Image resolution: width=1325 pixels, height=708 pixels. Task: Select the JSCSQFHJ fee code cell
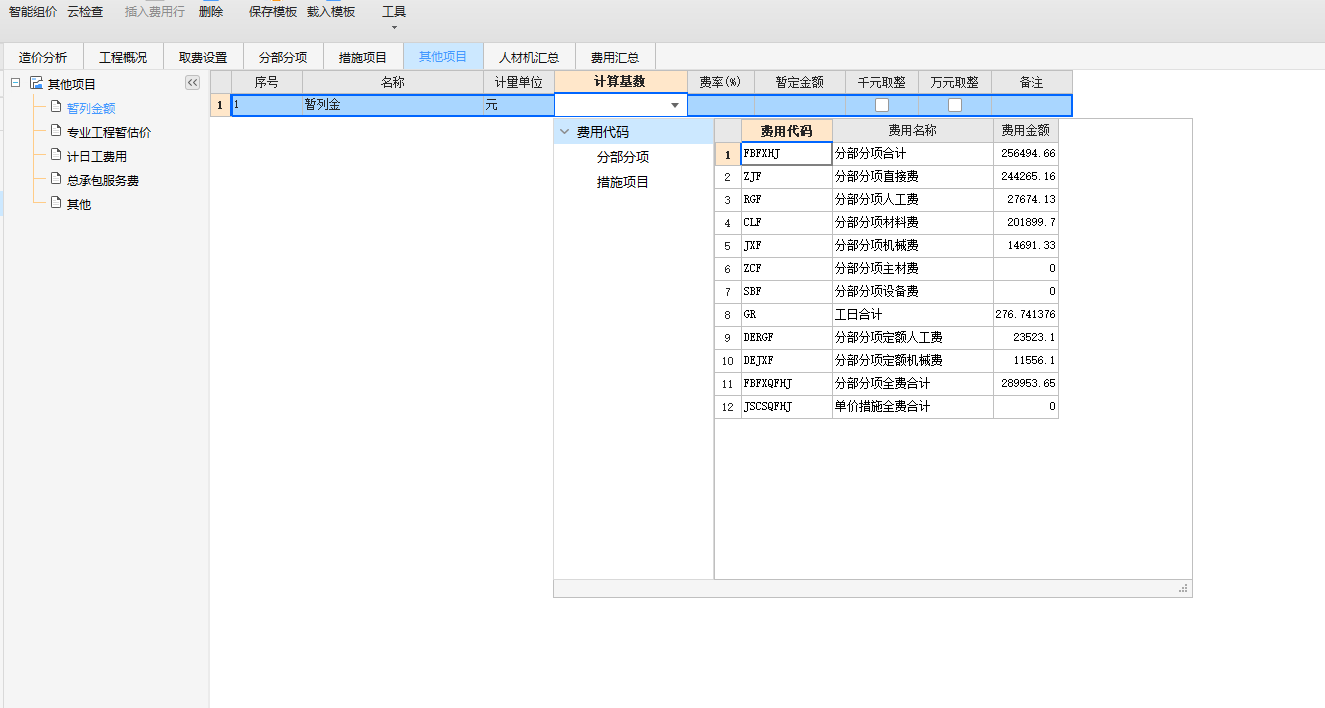pos(787,407)
